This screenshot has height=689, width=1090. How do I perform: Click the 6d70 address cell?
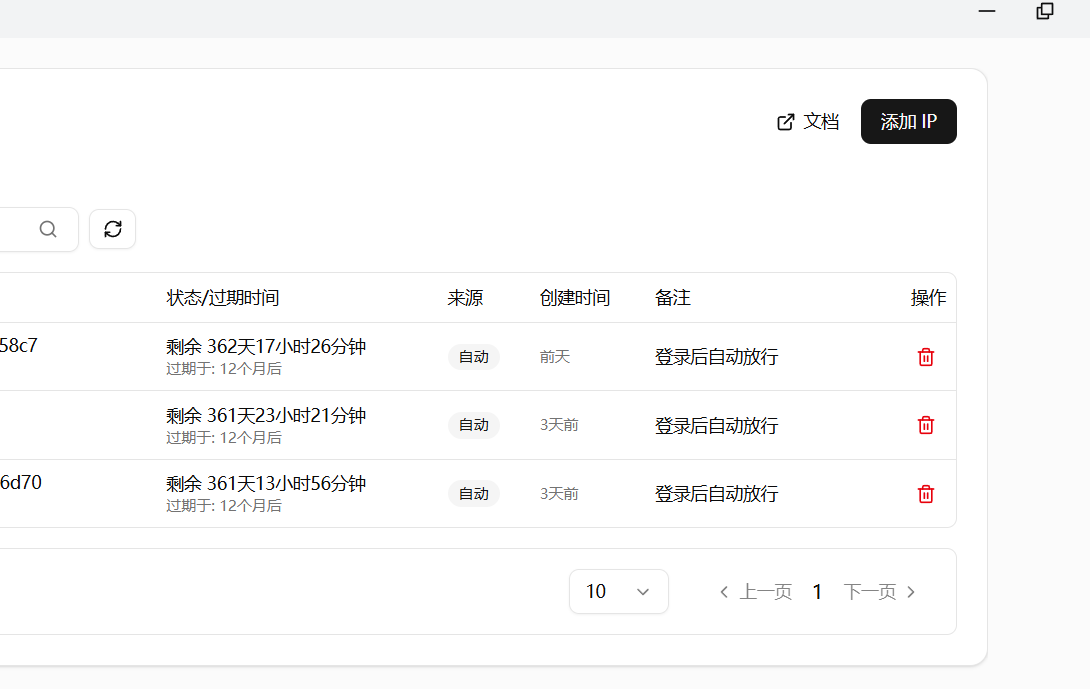tap(21, 482)
